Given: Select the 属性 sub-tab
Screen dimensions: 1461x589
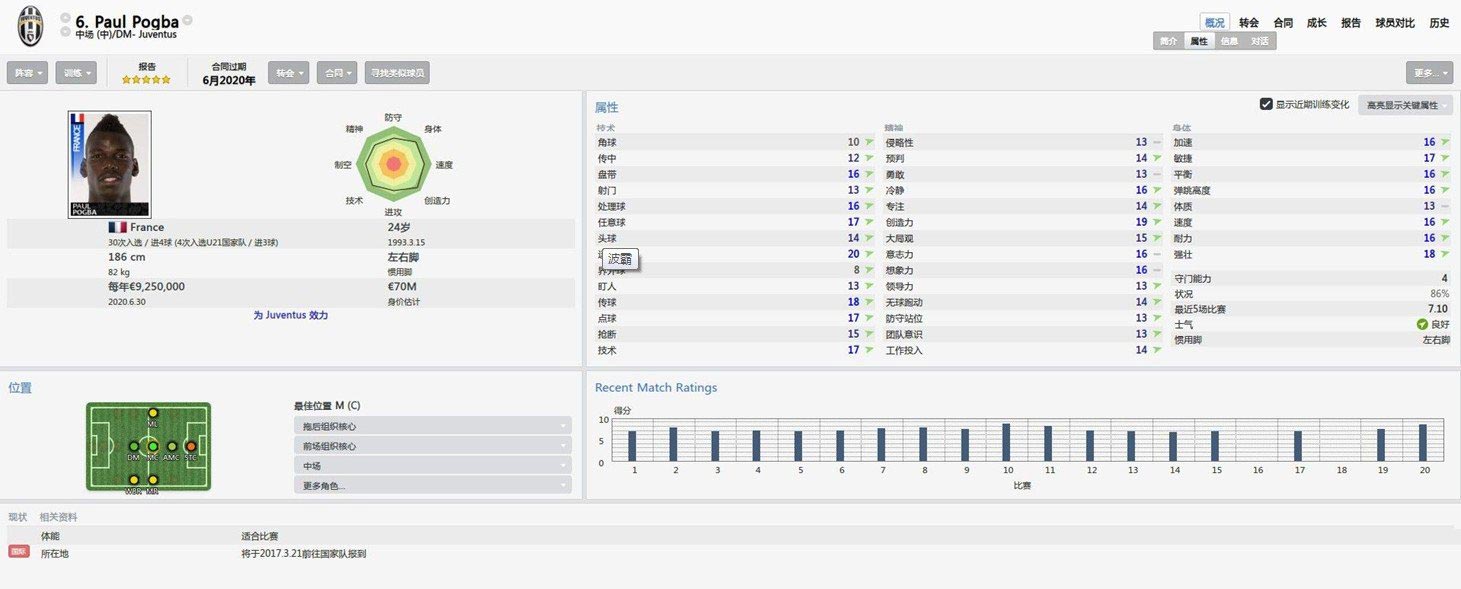Looking at the screenshot, I should click(1199, 41).
